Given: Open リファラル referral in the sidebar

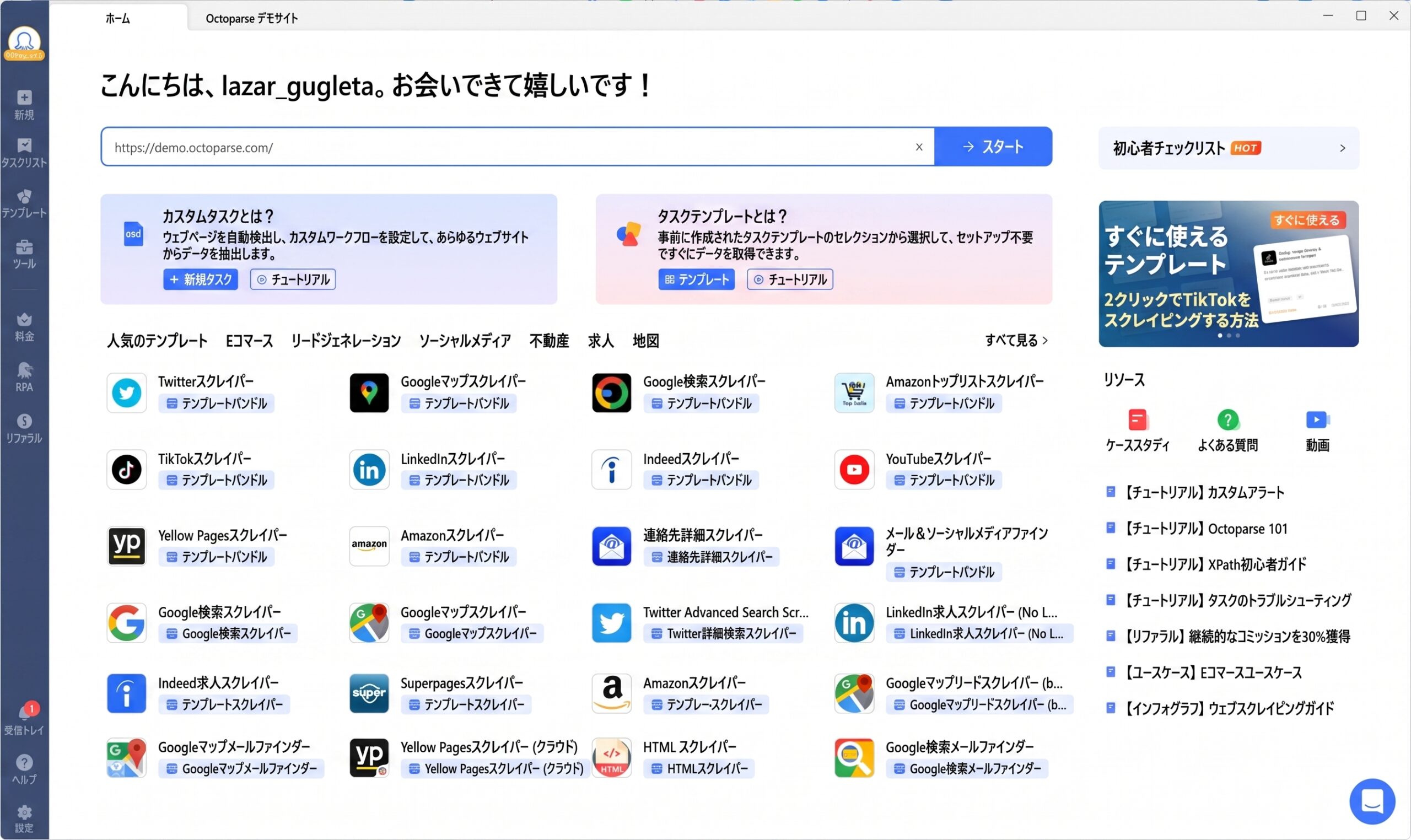Looking at the screenshot, I should [24, 428].
